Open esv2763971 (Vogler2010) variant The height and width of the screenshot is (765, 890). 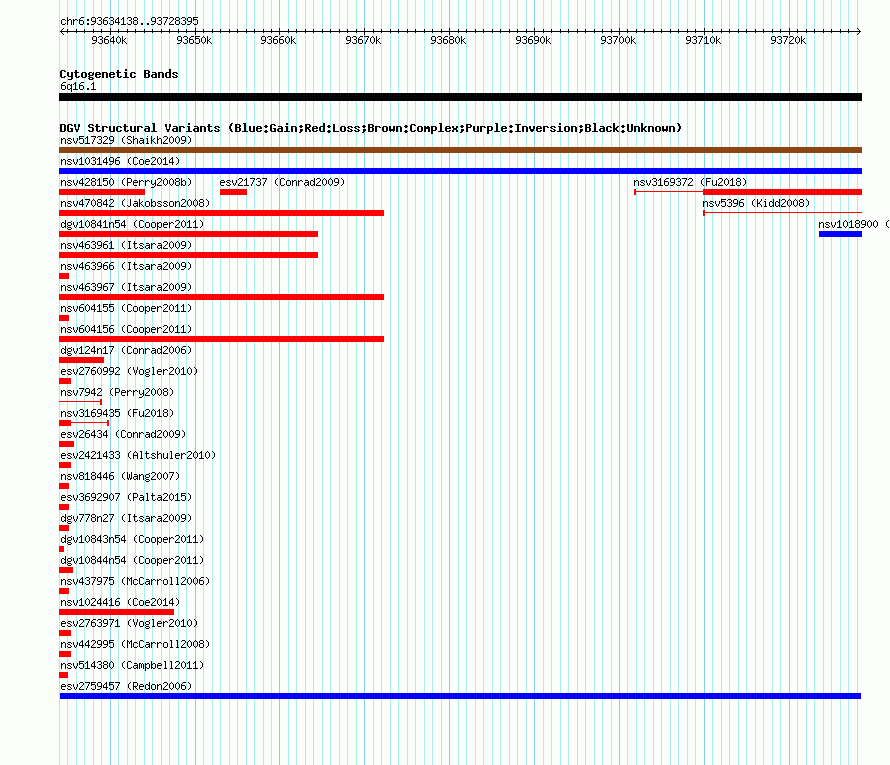tap(129, 623)
